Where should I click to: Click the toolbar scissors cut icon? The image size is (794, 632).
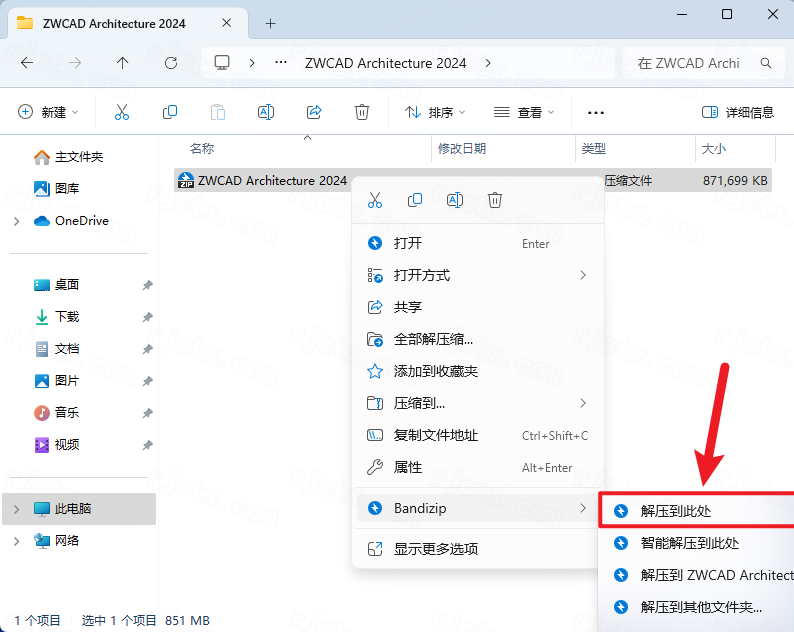[122, 112]
